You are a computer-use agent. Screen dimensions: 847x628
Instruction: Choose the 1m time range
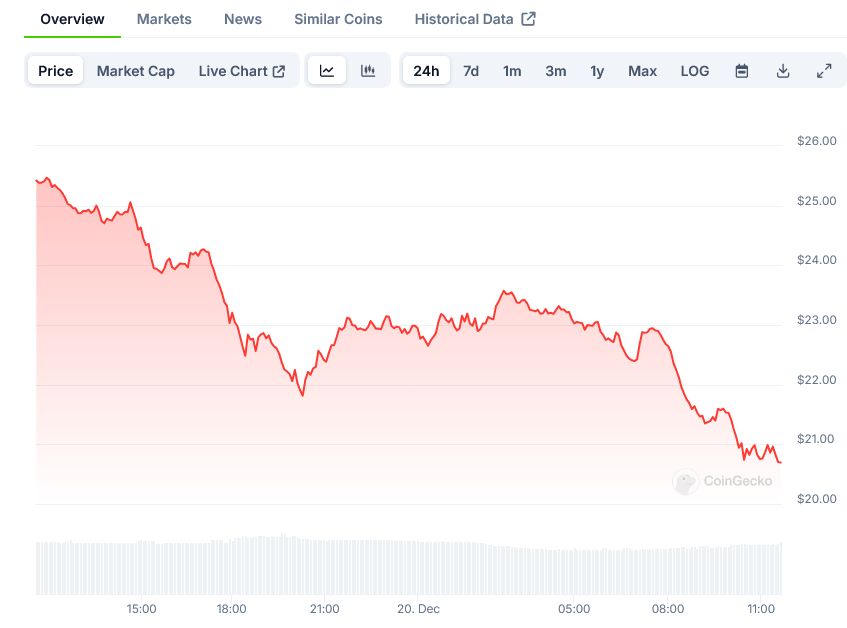click(x=512, y=71)
